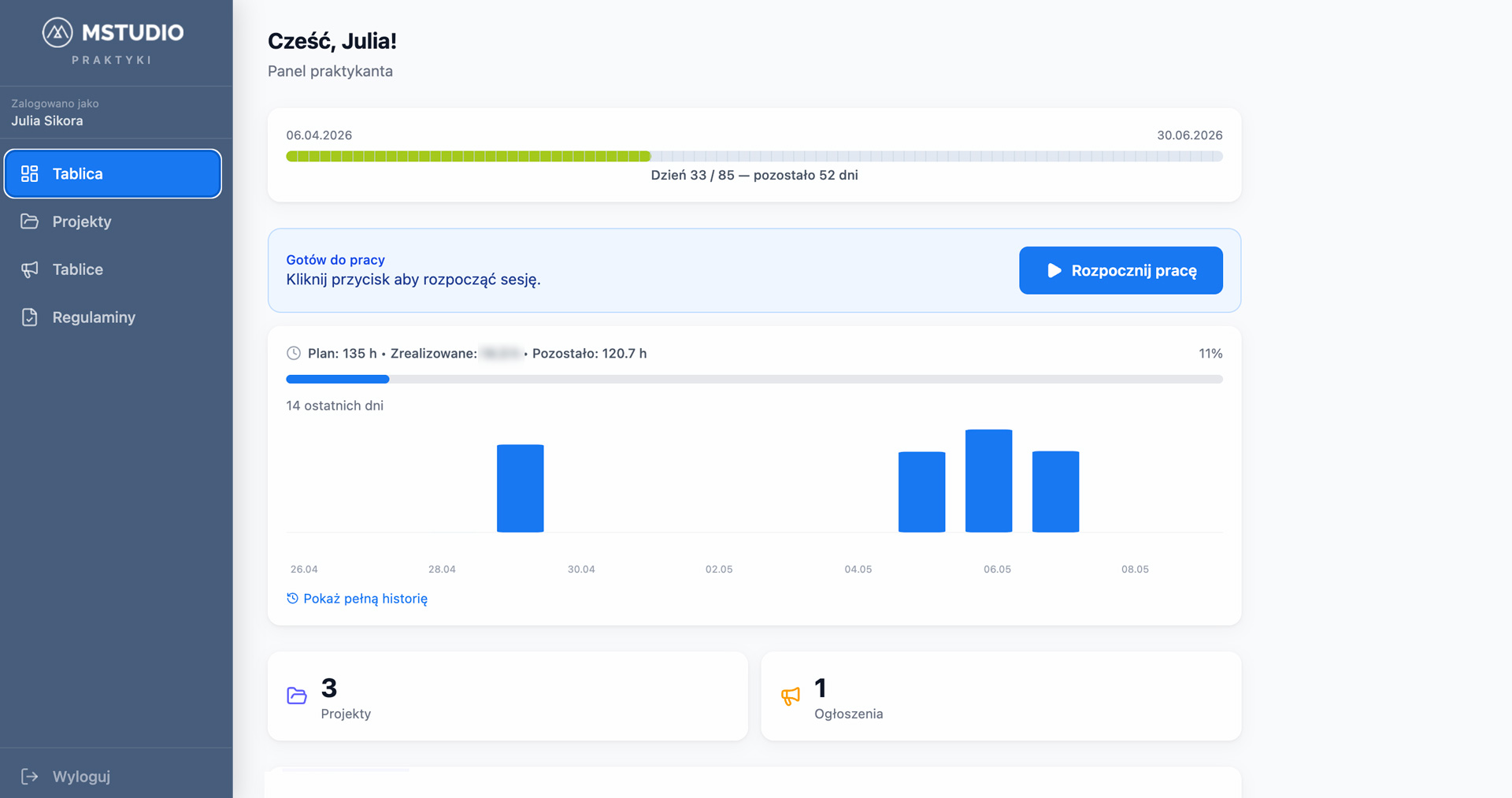The height and width of the screenshot is (798, 1512).
Task: Click the history icon beside Pokaż pełną historię
Action: pos(292,599)
